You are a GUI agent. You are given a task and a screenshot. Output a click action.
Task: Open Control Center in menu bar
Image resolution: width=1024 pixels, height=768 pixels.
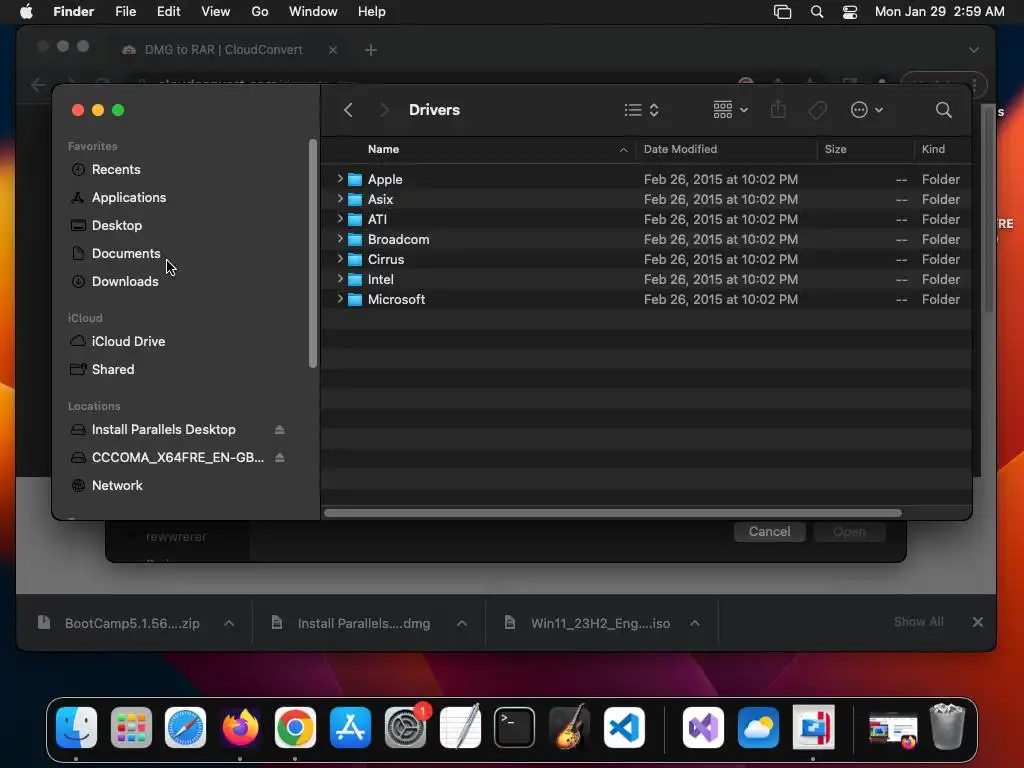850,12
